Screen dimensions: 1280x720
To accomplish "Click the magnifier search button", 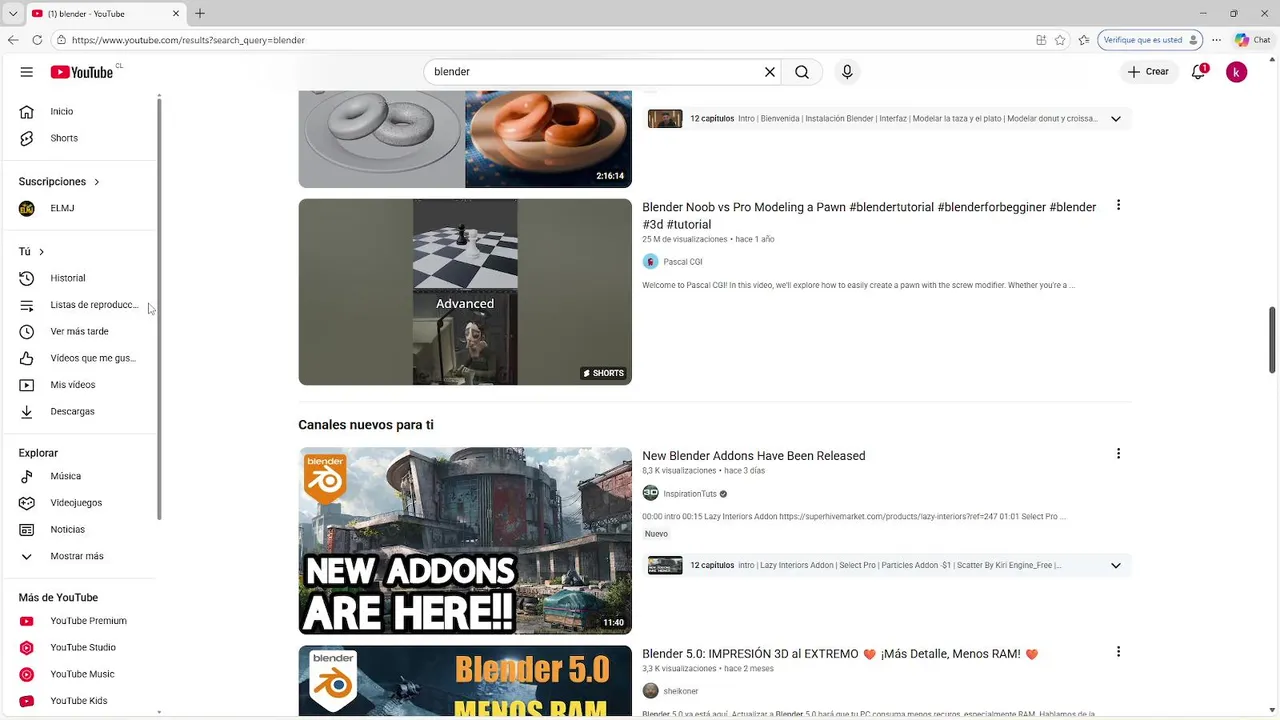I will 802,72.
